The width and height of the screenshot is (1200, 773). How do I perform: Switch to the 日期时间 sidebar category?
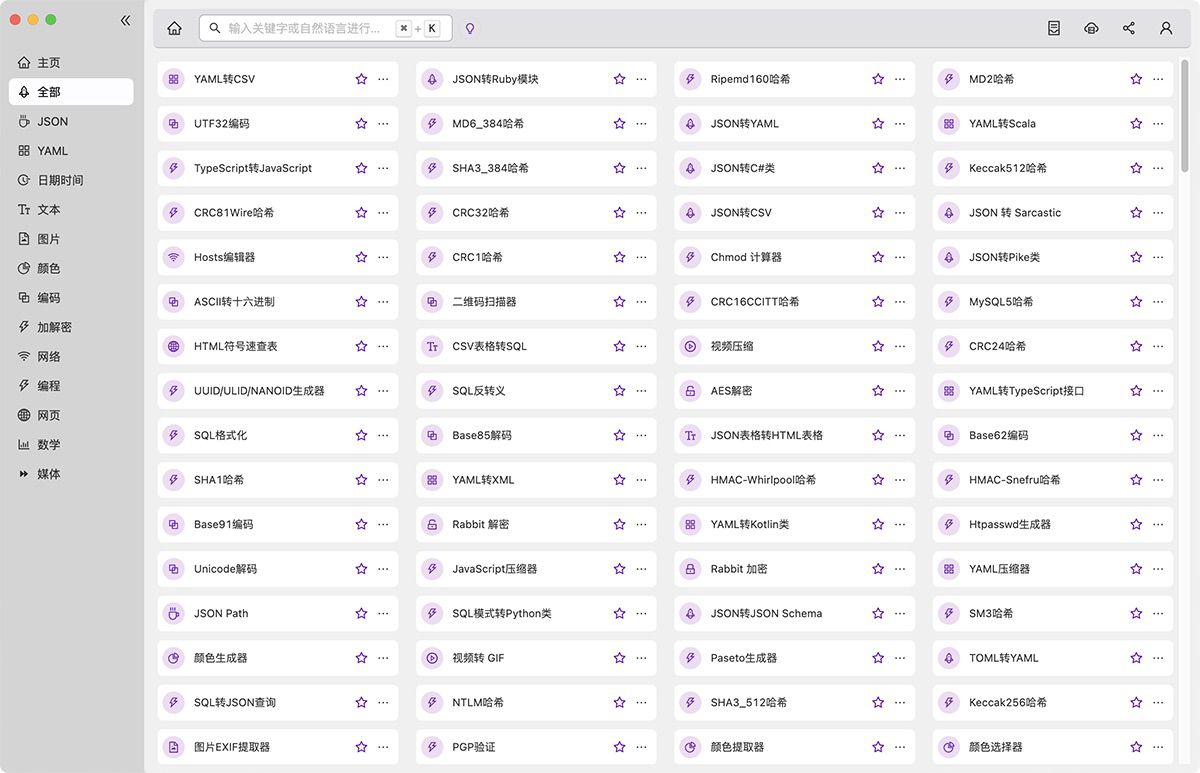click(x=60, y=180)
